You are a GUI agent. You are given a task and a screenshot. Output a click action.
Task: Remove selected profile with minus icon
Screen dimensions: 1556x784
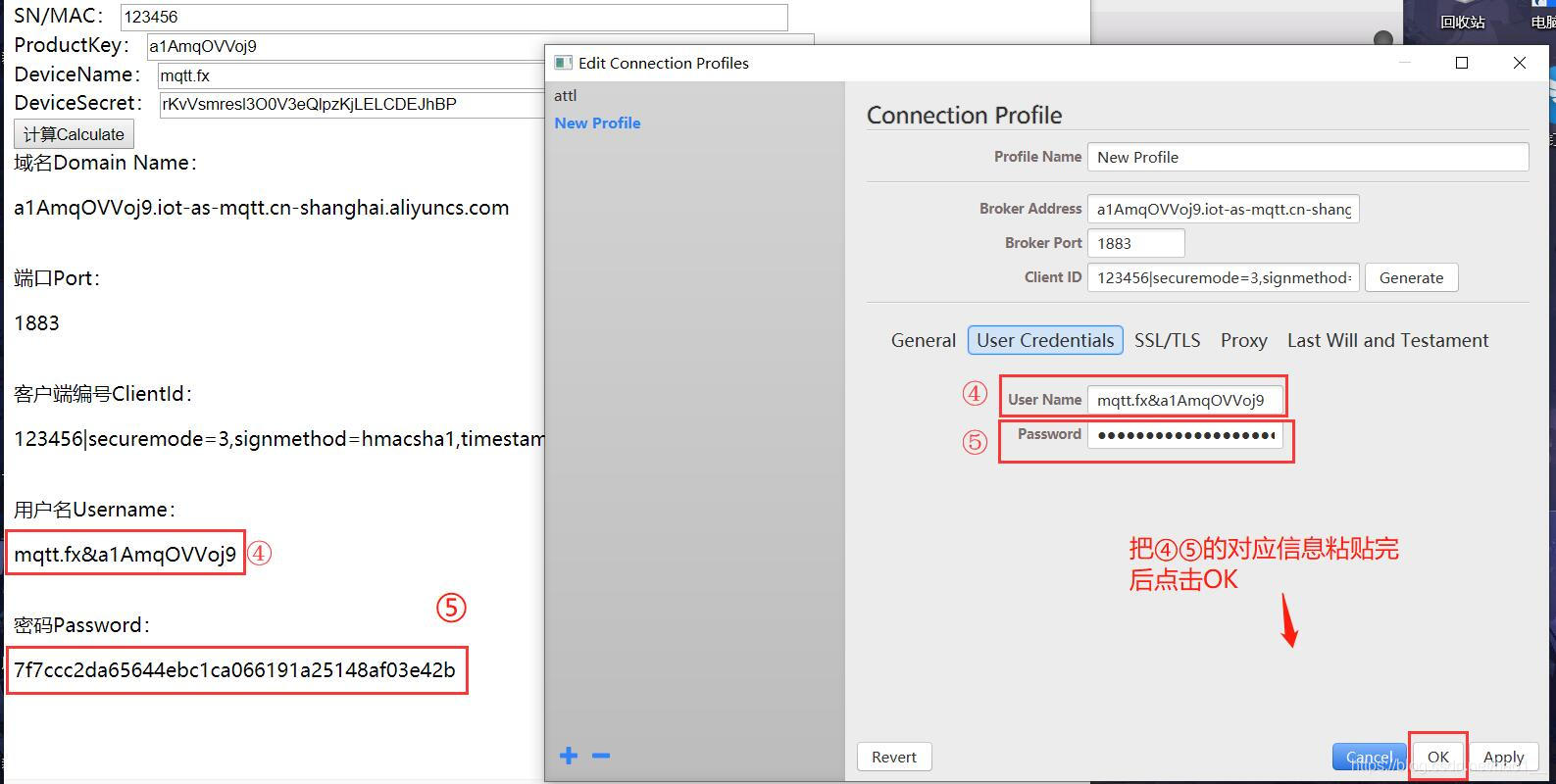(x=601, y=756)
